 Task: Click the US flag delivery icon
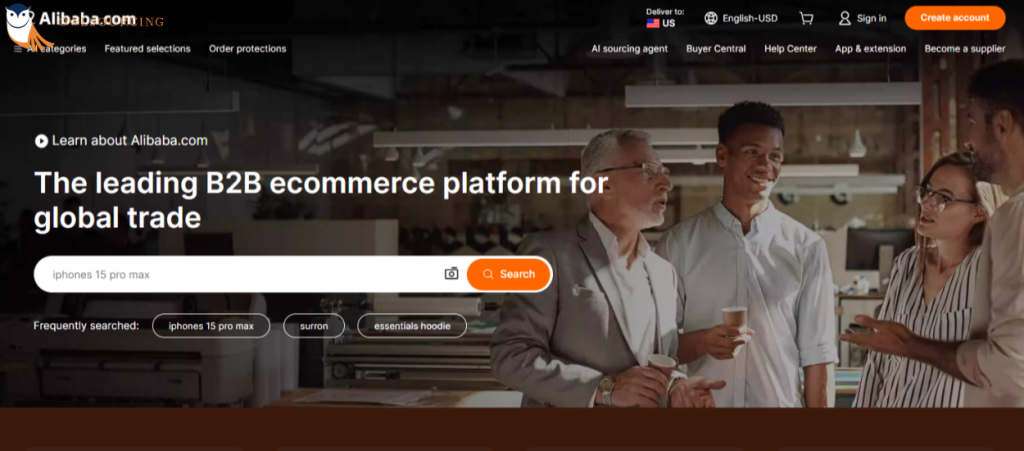pos(652,23)
